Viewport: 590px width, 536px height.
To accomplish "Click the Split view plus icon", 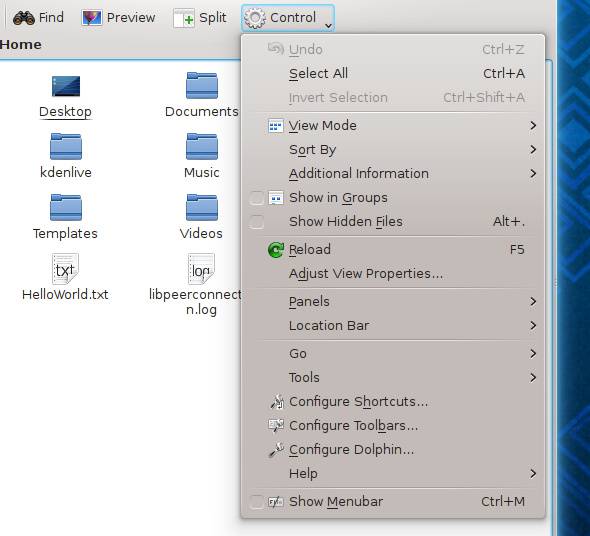I will point(184,18).
